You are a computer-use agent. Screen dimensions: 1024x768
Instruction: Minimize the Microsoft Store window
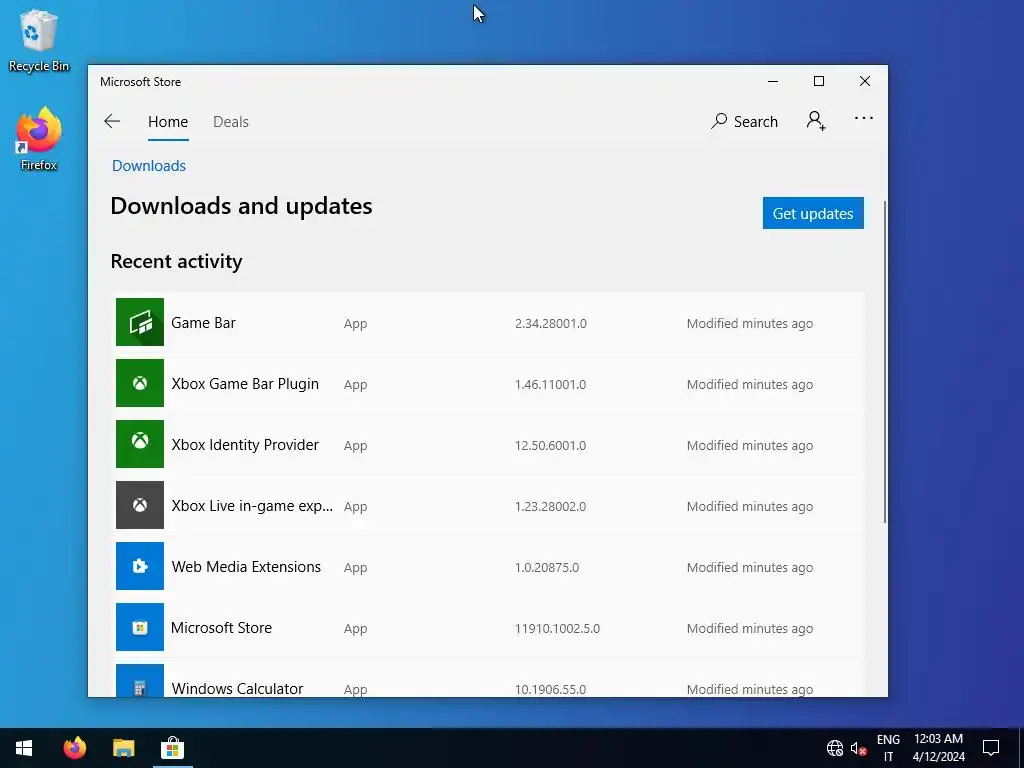(x=773, y=82)
